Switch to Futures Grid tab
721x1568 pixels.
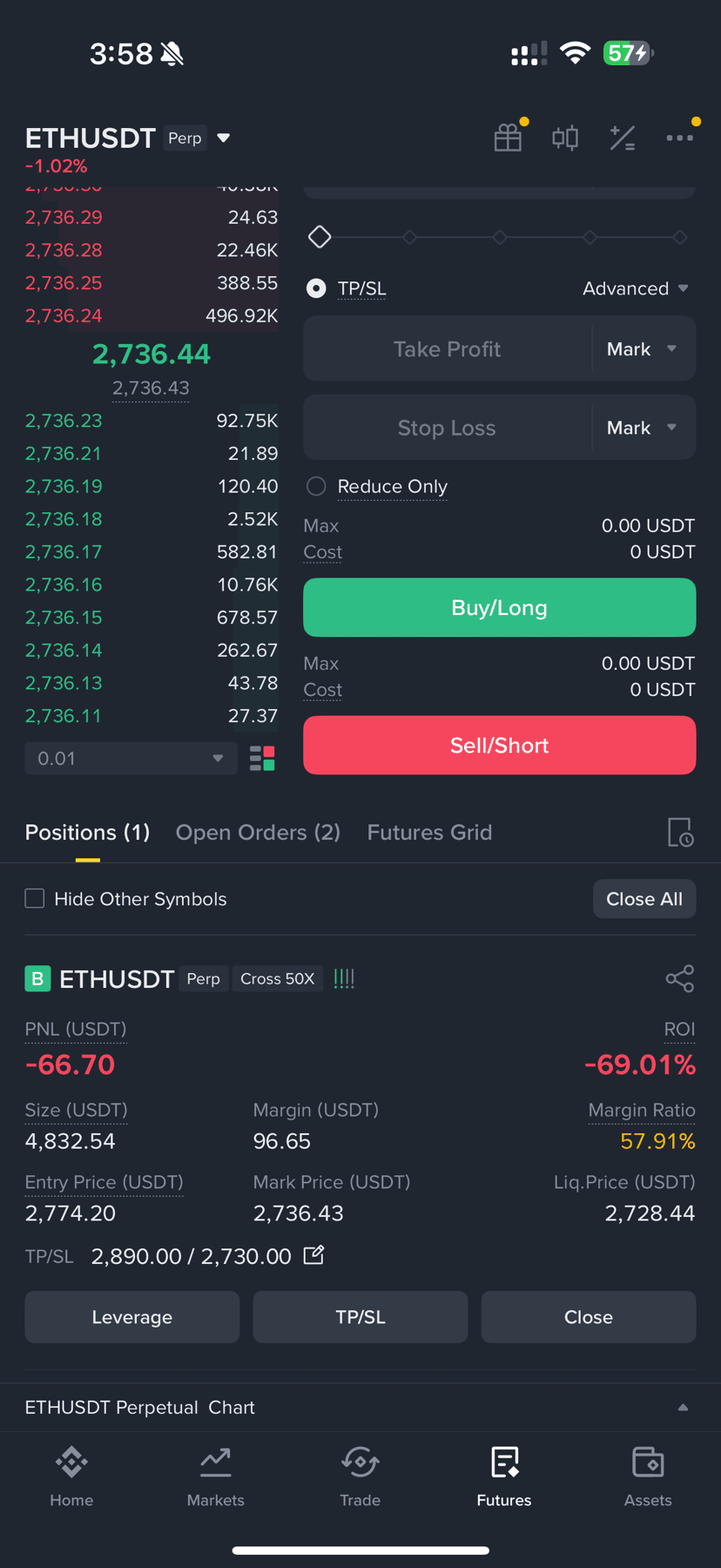(x=429, y=833)
